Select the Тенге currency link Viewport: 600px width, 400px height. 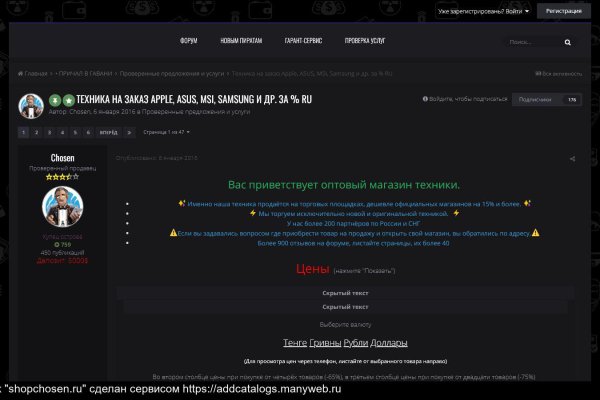pyautogui.click(x=295, y=343)
